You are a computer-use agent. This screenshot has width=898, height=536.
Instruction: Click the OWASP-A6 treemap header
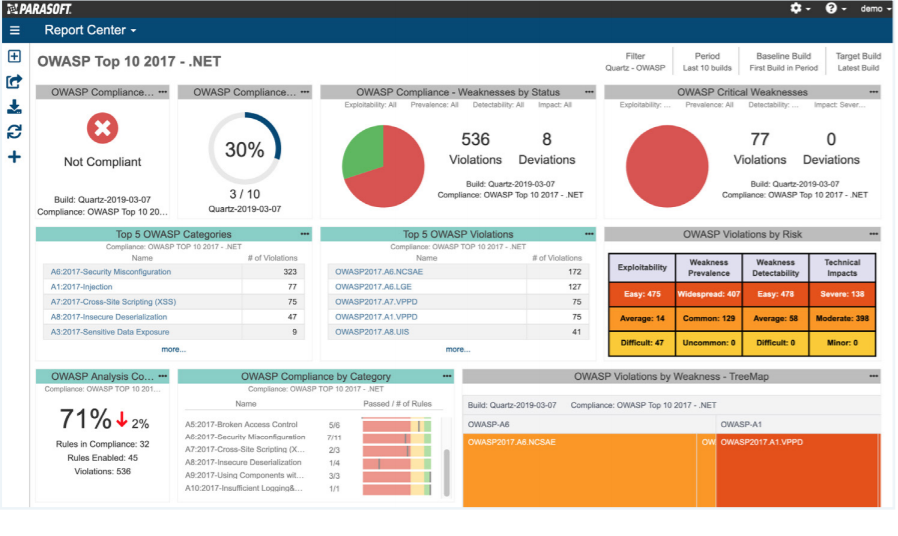click(x=589, y=424)
